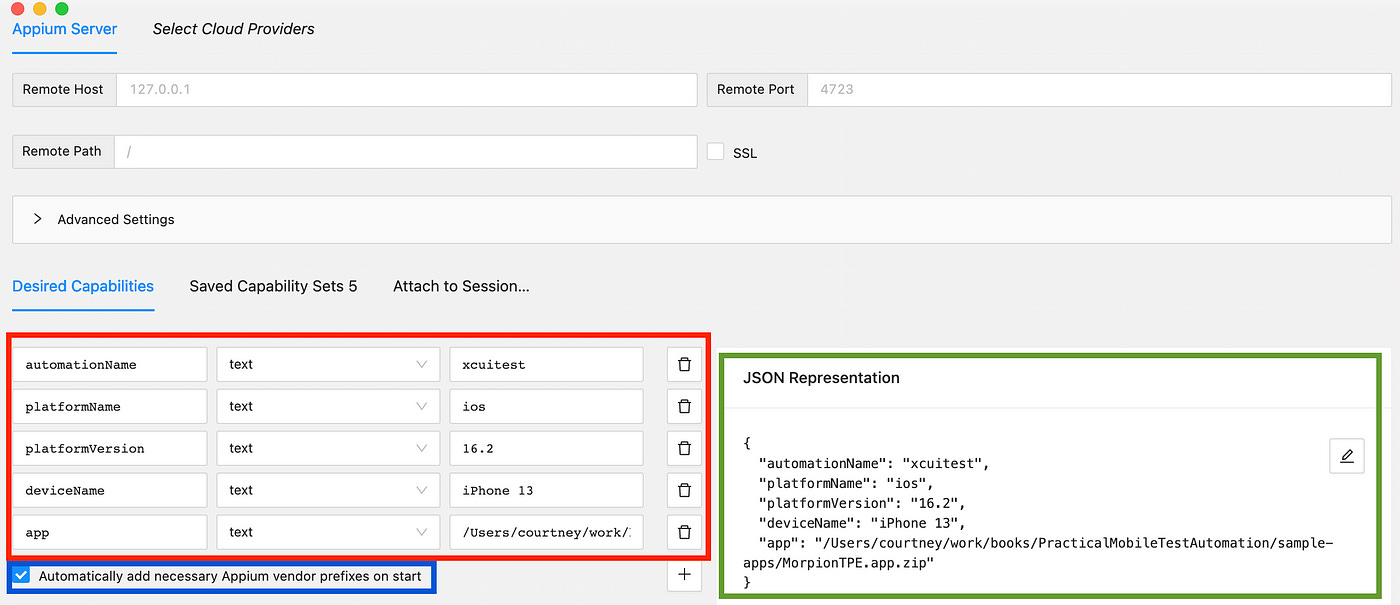
Task: Click the app name field
Action: click(x=110, y=533)
